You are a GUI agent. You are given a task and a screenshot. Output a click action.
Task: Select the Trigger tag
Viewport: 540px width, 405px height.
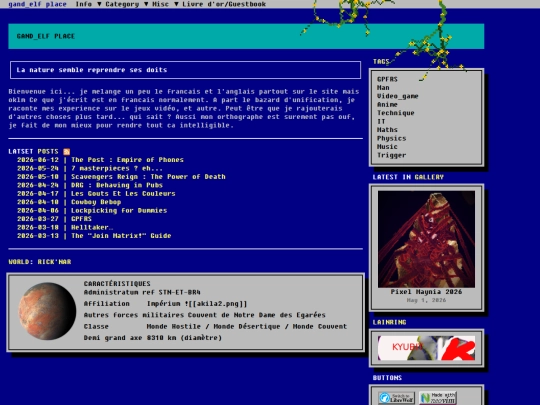[391, 155]
